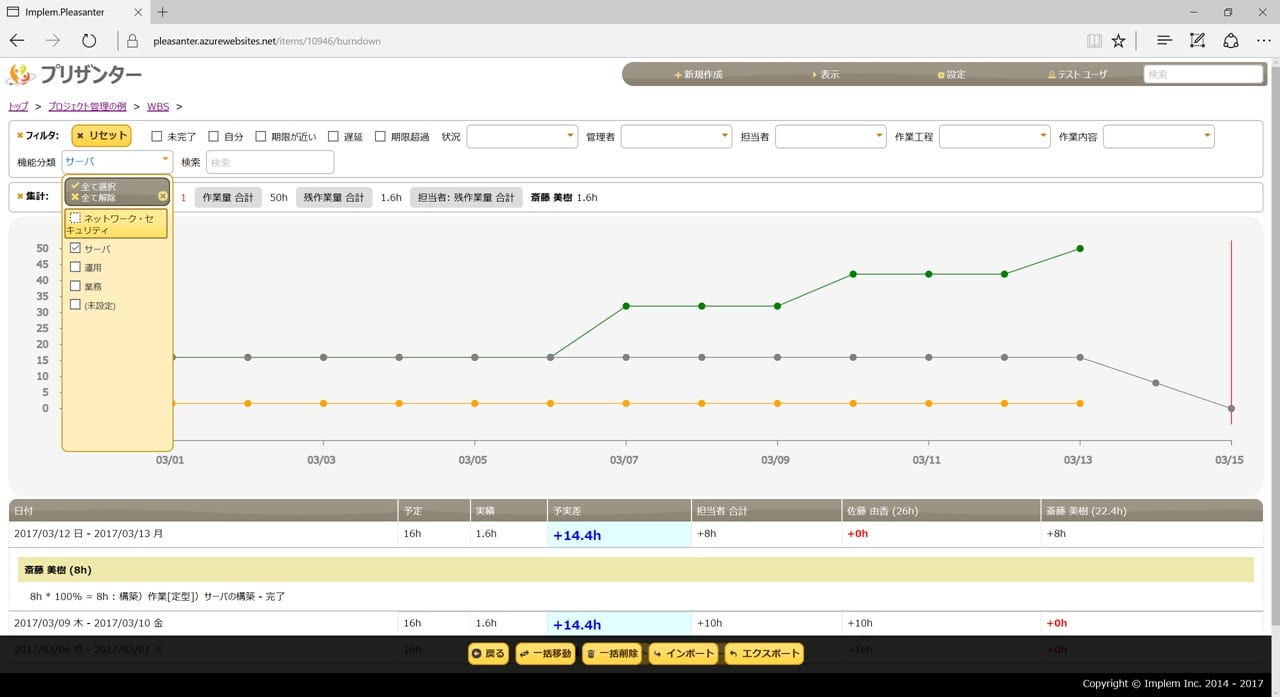
Task: Toggle the 自分 checkbox
Action: [213, 136]
